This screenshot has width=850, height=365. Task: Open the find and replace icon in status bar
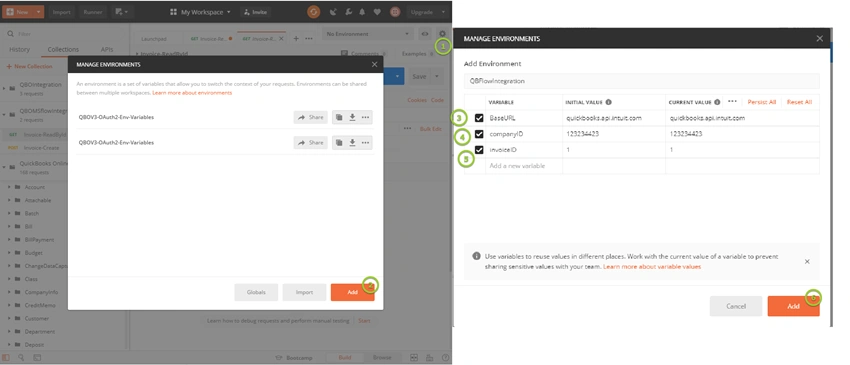[21, 358]
